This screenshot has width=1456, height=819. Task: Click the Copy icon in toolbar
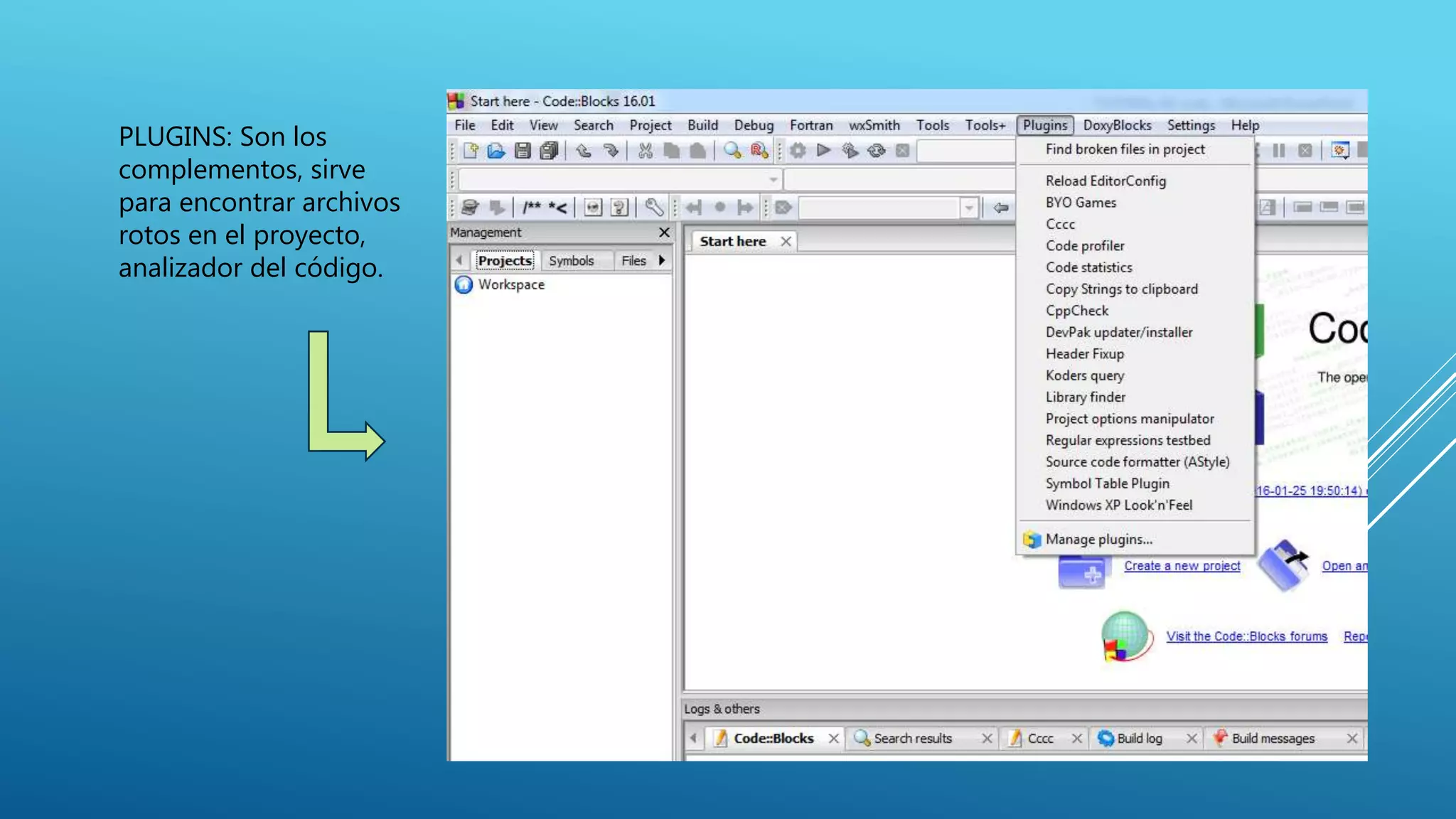(671, 150)
